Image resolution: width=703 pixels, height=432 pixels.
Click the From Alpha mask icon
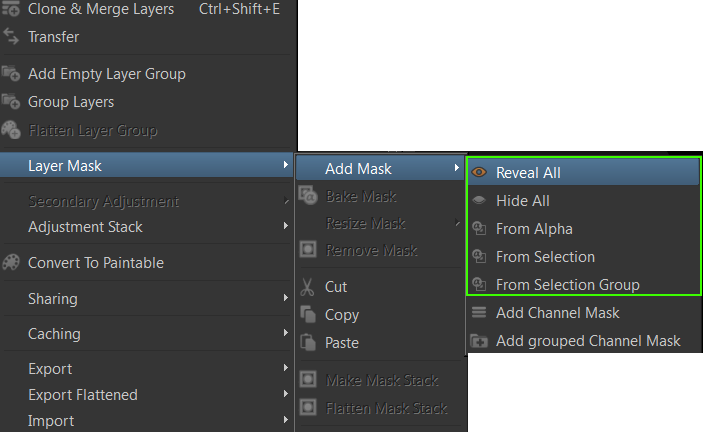point(479,229)
